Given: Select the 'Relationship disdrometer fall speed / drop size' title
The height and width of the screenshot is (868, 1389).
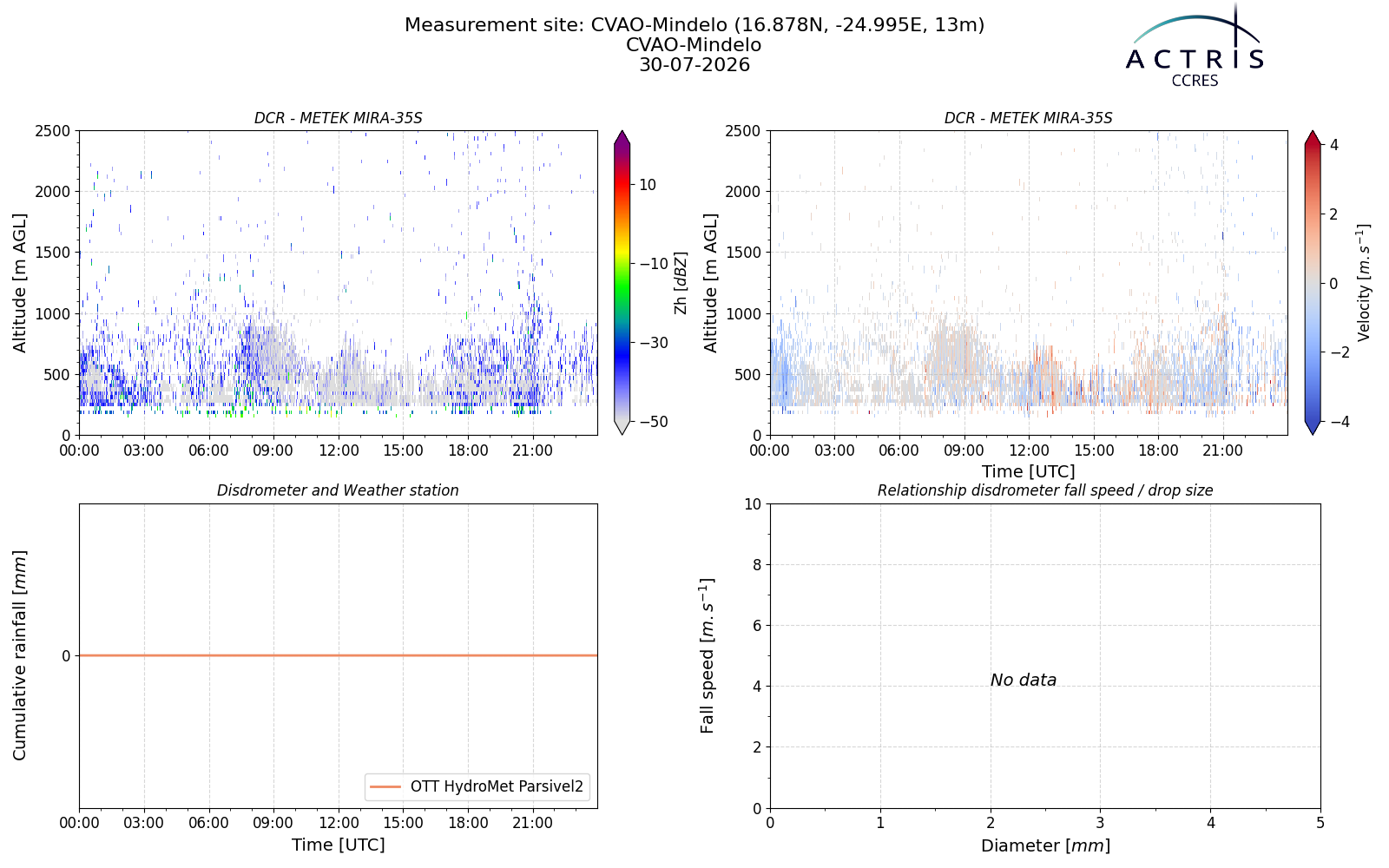Looking at the screenshot, I should tap(1045, 490).
